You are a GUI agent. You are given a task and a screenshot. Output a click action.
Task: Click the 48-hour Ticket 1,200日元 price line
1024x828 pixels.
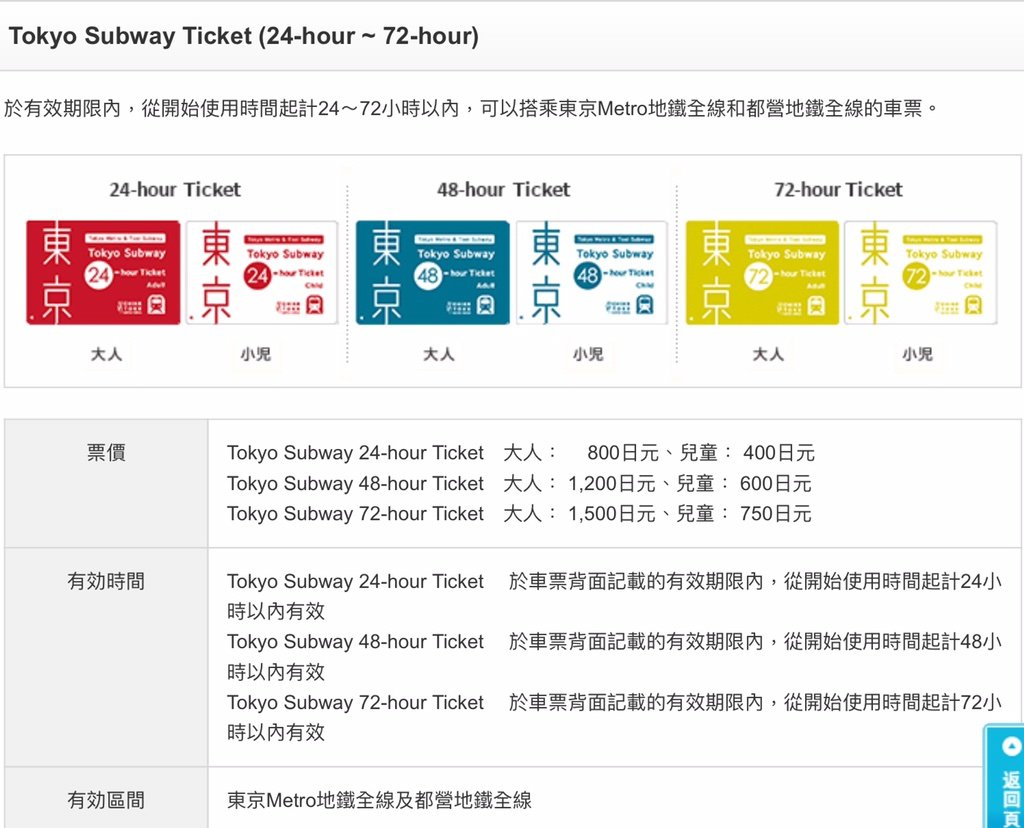click(x=519, y=484)
